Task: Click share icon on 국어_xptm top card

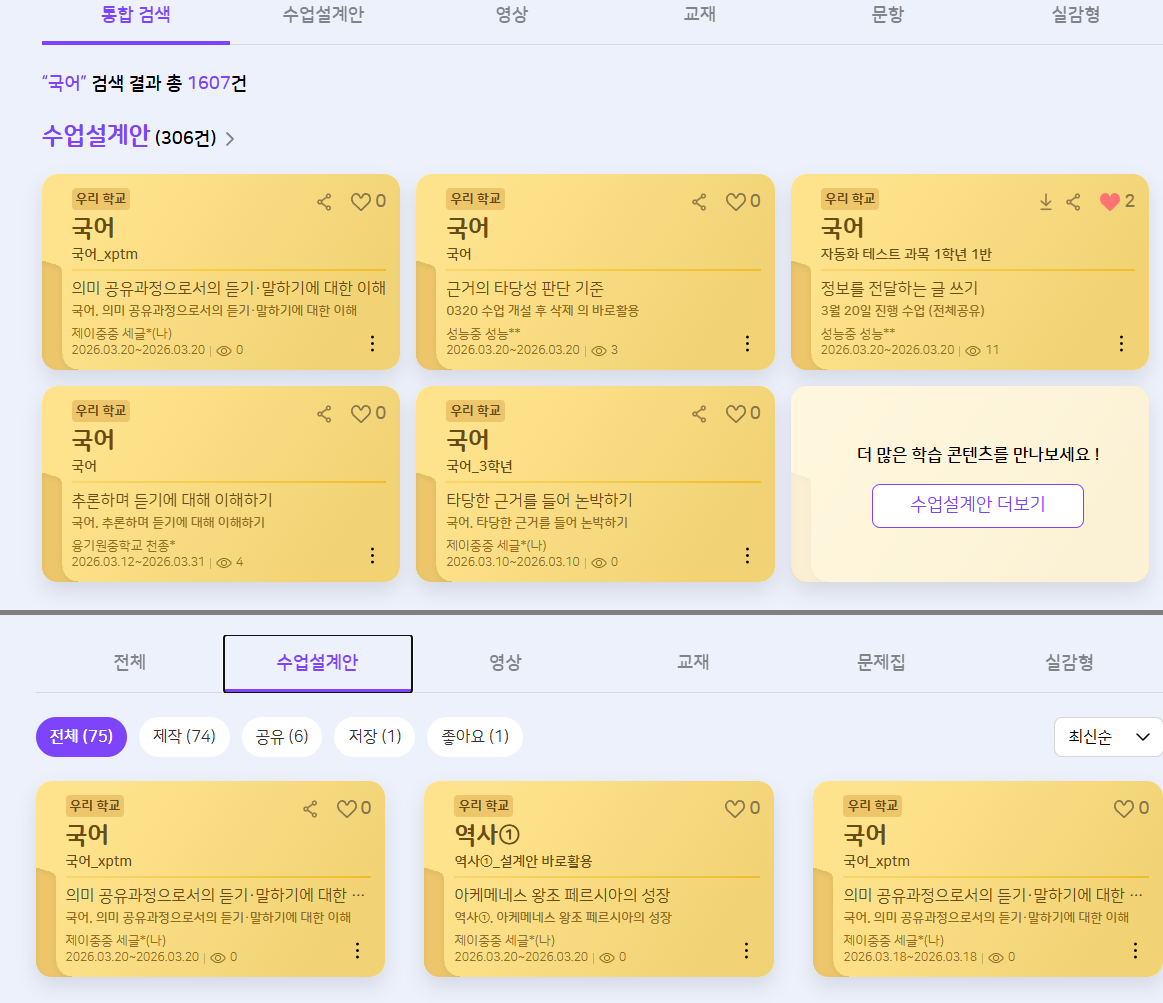Action: point(324,202)
